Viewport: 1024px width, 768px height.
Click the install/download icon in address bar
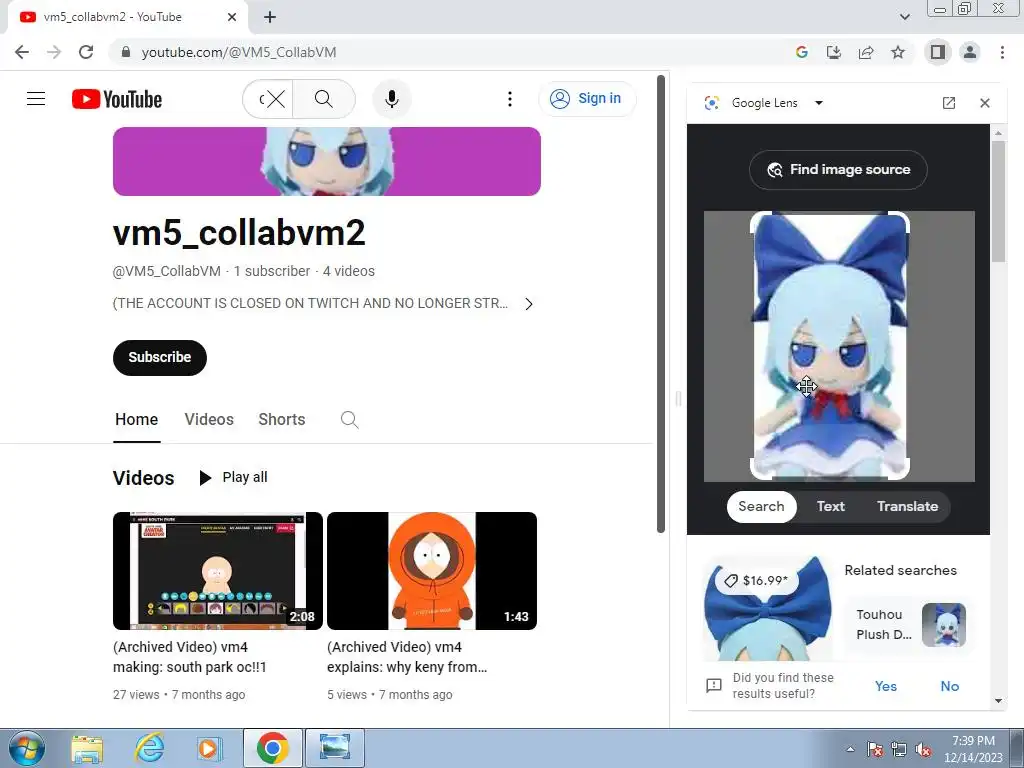pyautogui.click(x=834, y=52)
